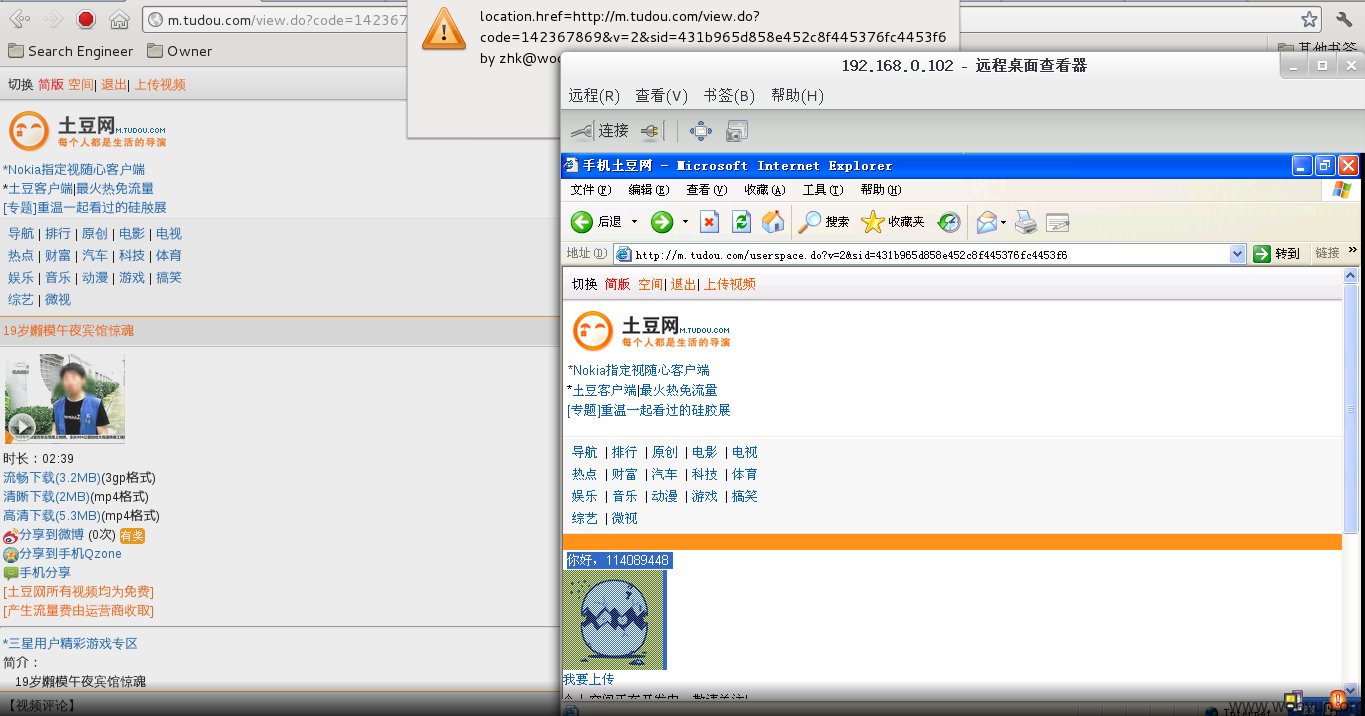Open IE search 搜索
1365x716 pixels.
click(824, 222)
